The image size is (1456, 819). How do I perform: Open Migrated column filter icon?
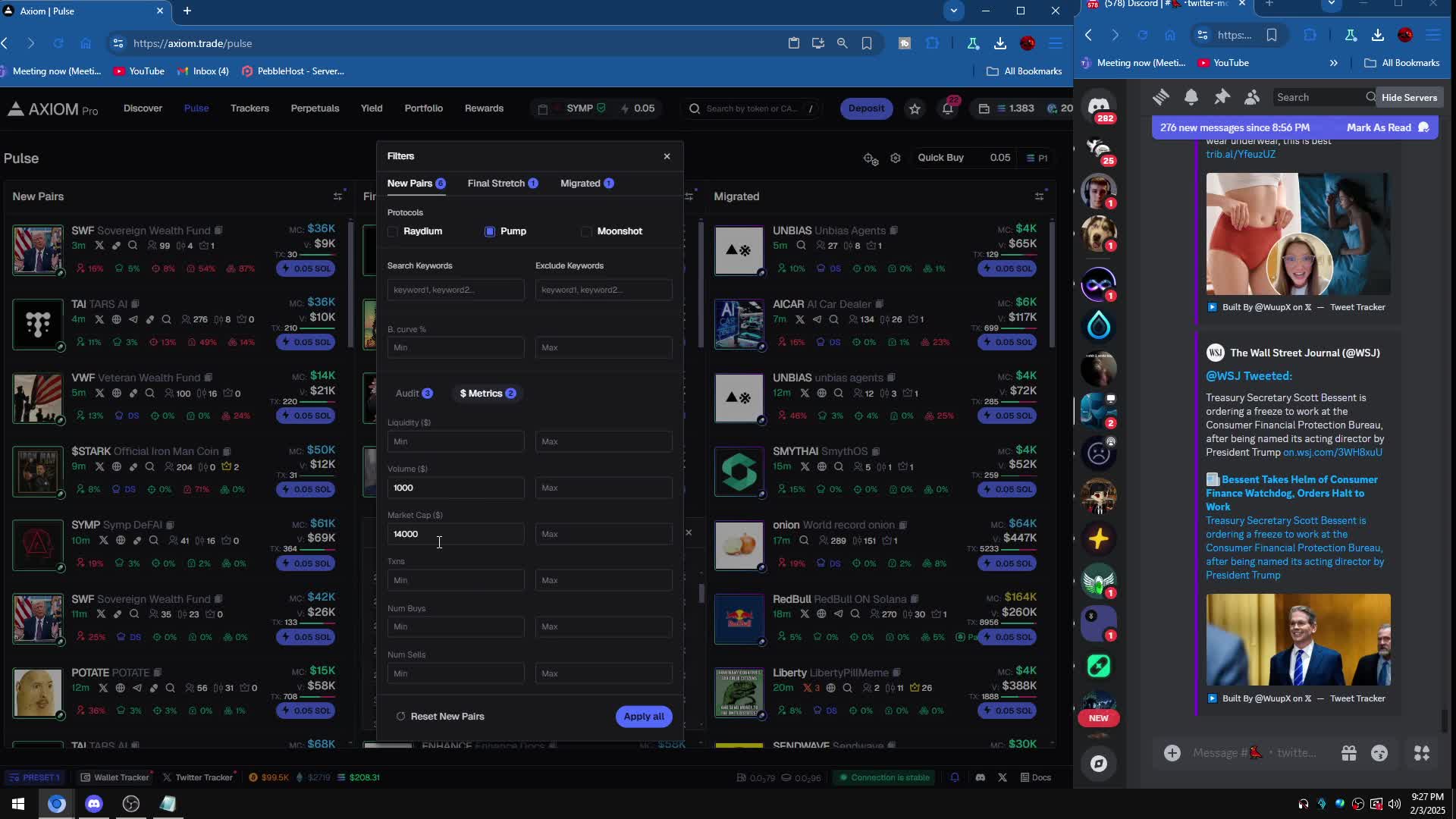click(x=1039, y=196)
